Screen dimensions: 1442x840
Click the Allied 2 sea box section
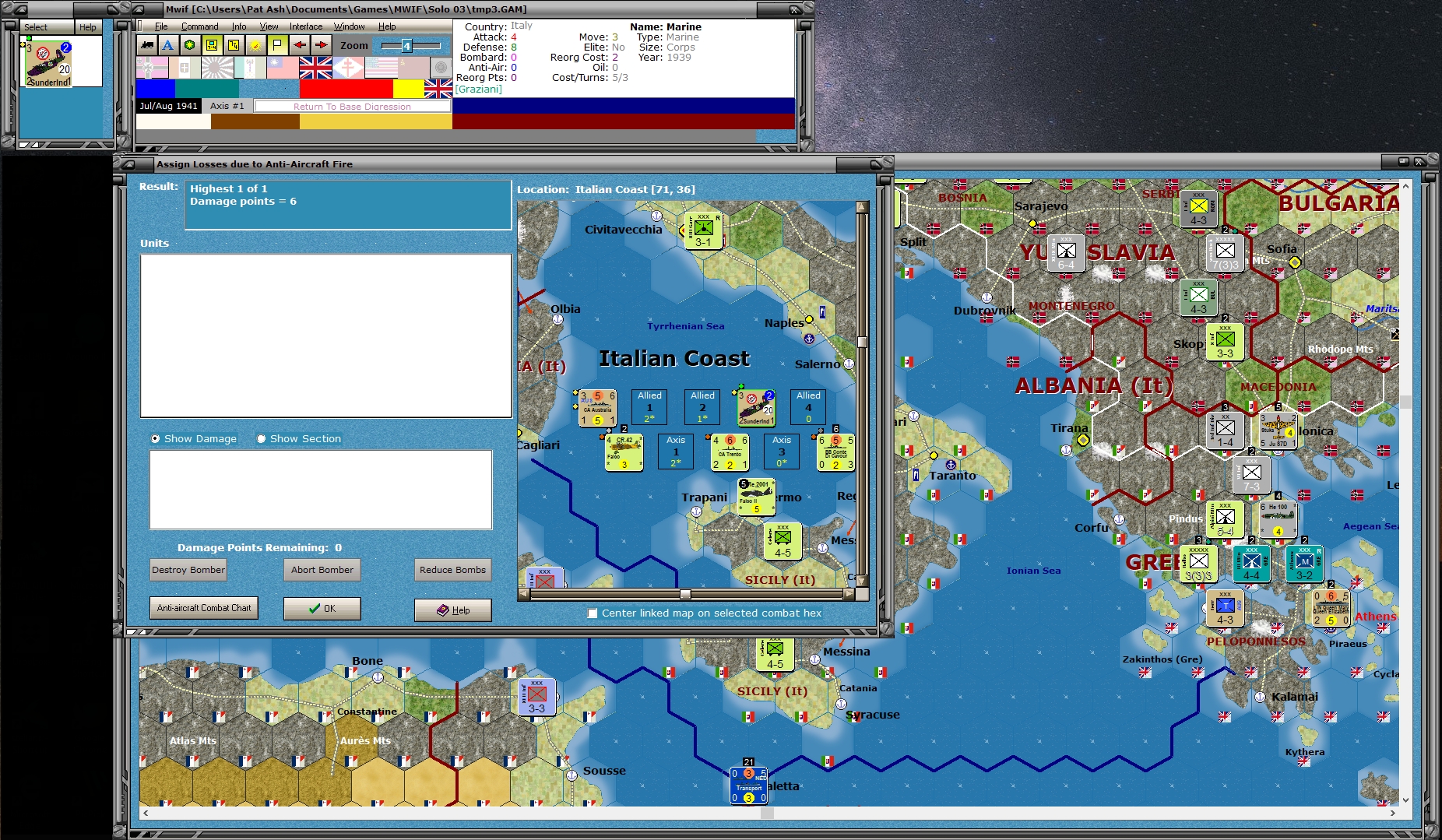702,407
